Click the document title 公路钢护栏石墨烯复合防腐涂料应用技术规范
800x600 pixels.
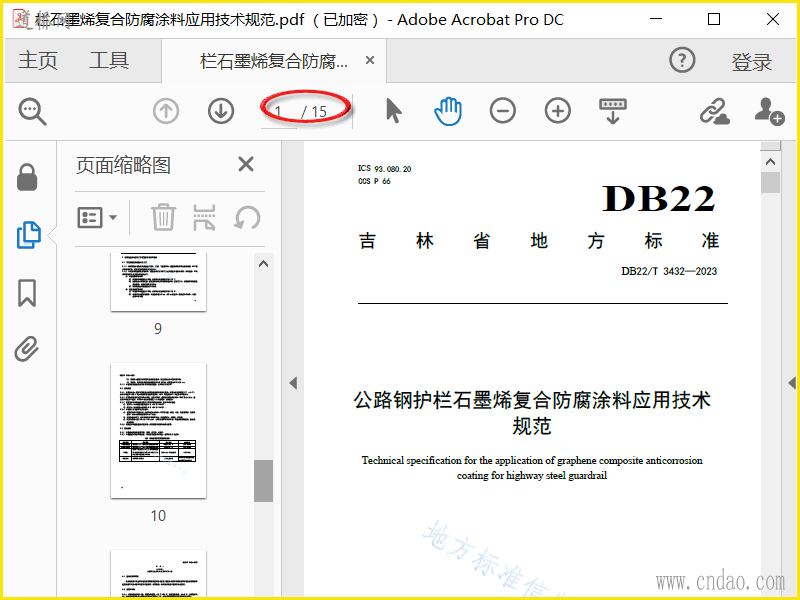[x=532, y=413]
